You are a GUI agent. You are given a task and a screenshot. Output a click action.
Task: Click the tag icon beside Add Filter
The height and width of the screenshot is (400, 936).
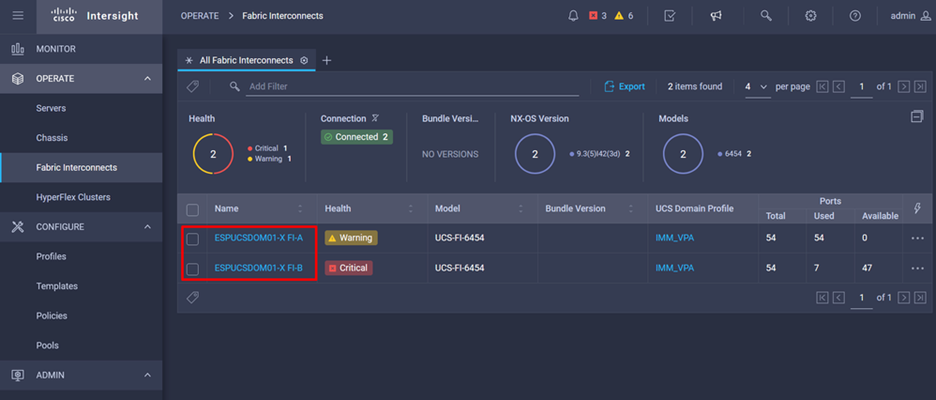[192, 87]
